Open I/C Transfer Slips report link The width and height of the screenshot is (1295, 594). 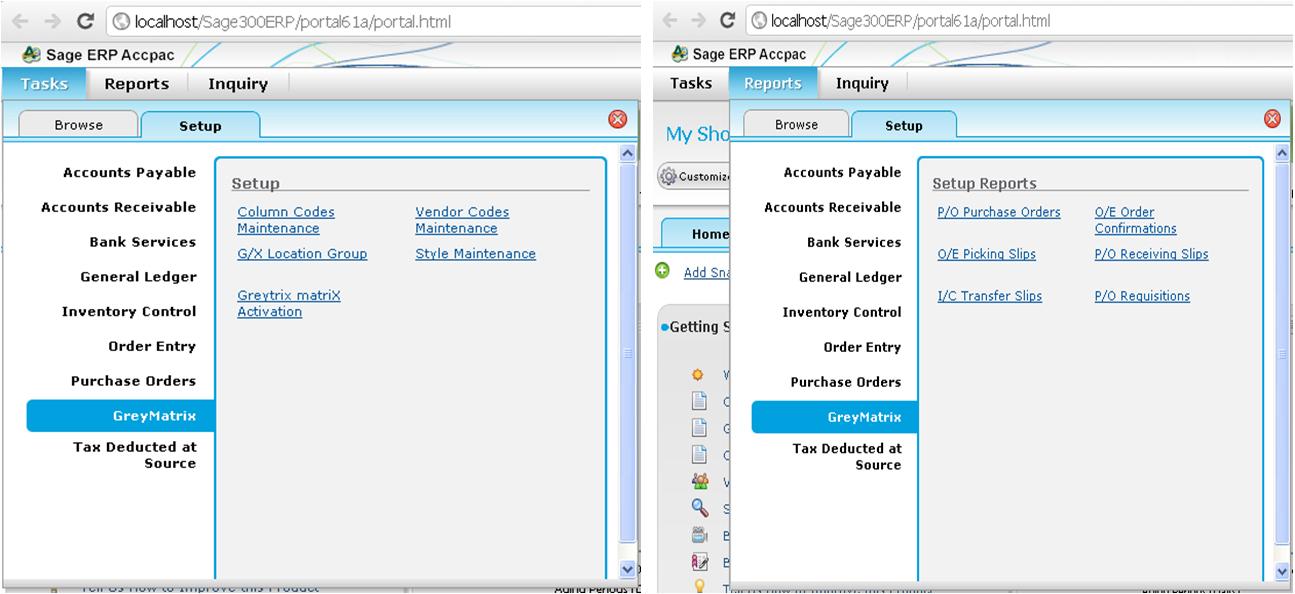(990, 296)
